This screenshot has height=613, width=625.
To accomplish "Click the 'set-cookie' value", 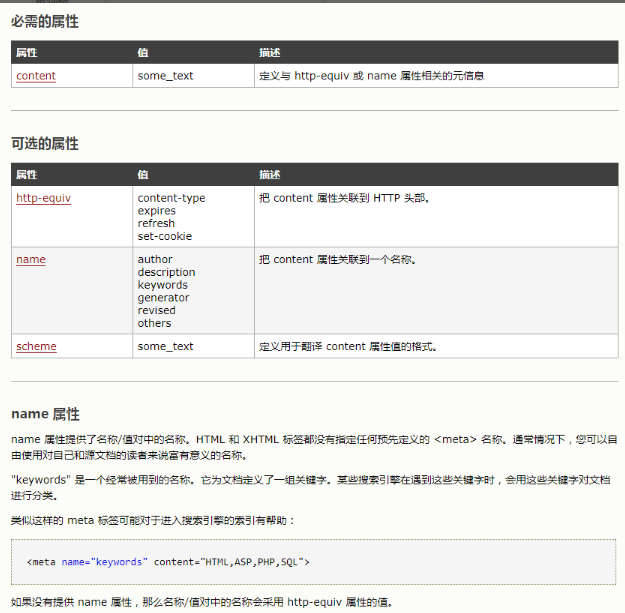I will [x=165, y=236].
